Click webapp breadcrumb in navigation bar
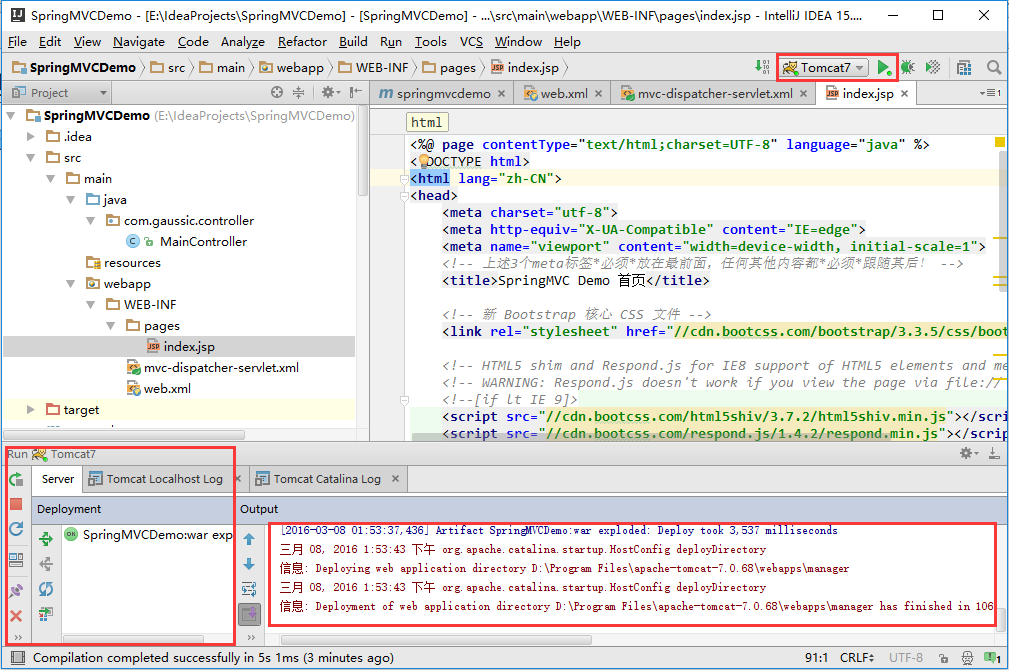 pos(300,68)
